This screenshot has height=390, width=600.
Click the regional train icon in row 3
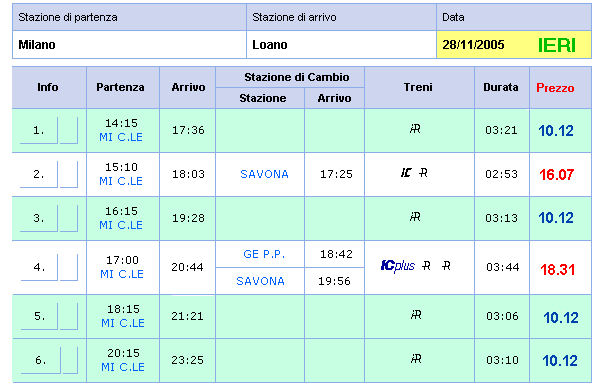[x=415, y=217]
